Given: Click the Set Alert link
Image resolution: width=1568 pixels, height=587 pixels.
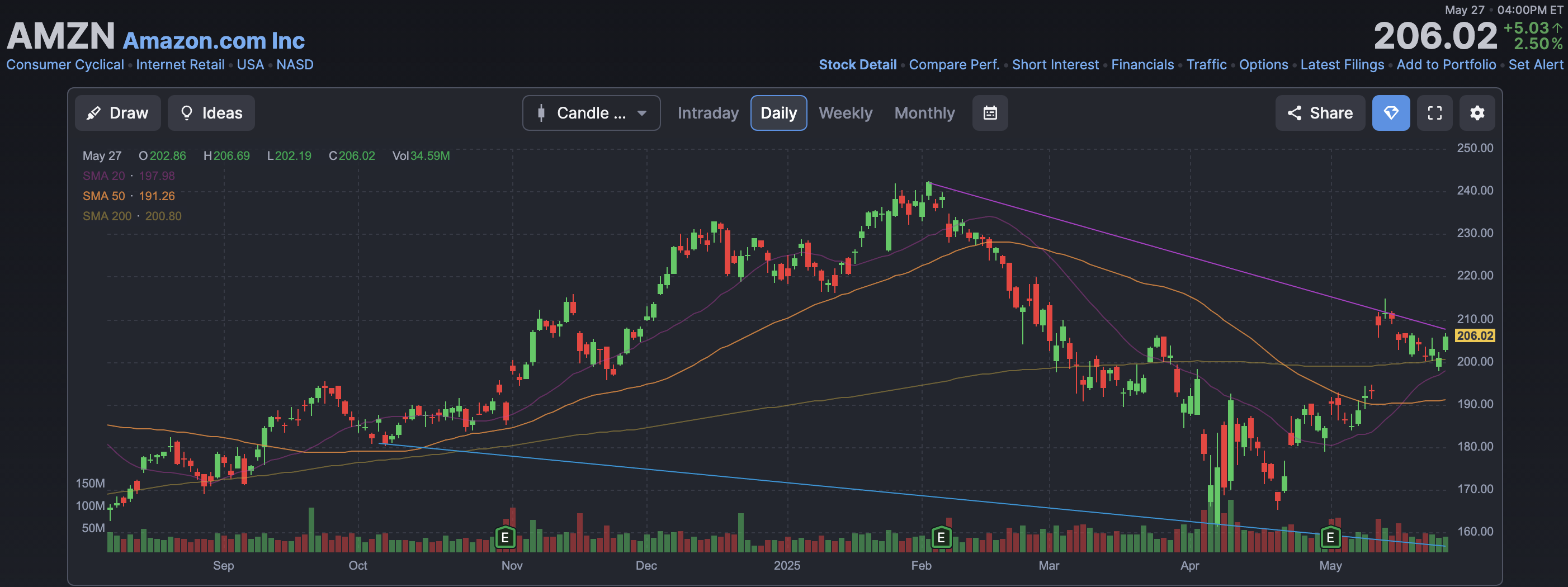Looking at the screenshot, I should (x=1535, y=64).
